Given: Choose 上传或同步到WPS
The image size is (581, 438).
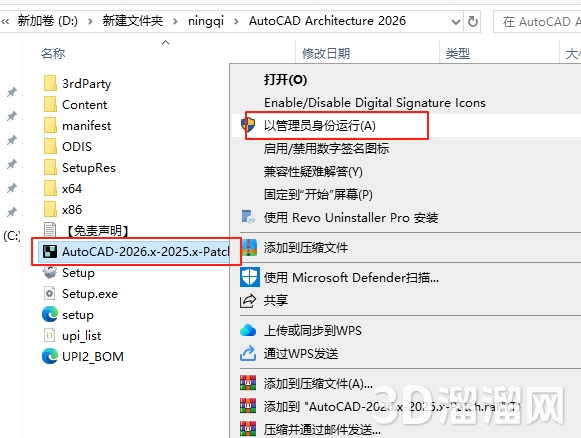Looking at the screenshot, I should coord(313,331).
